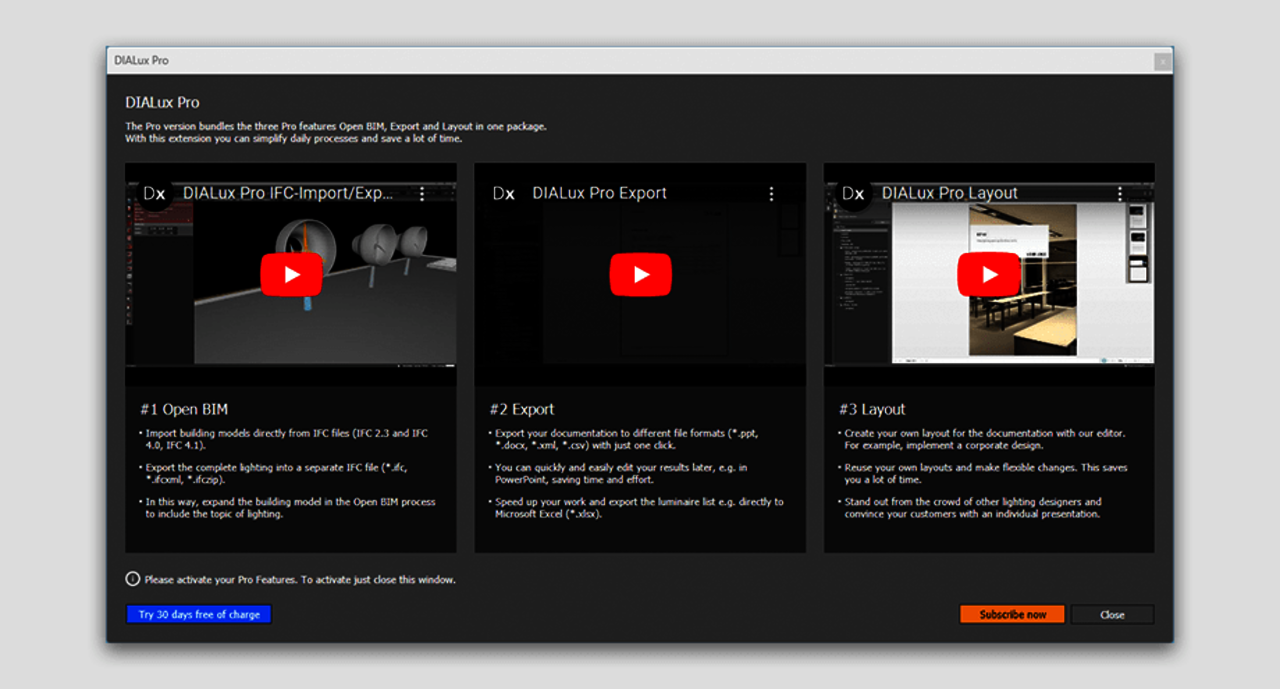
Task: Click the Dx channel logo on IFC-Import video
Action: pos(154,194)
